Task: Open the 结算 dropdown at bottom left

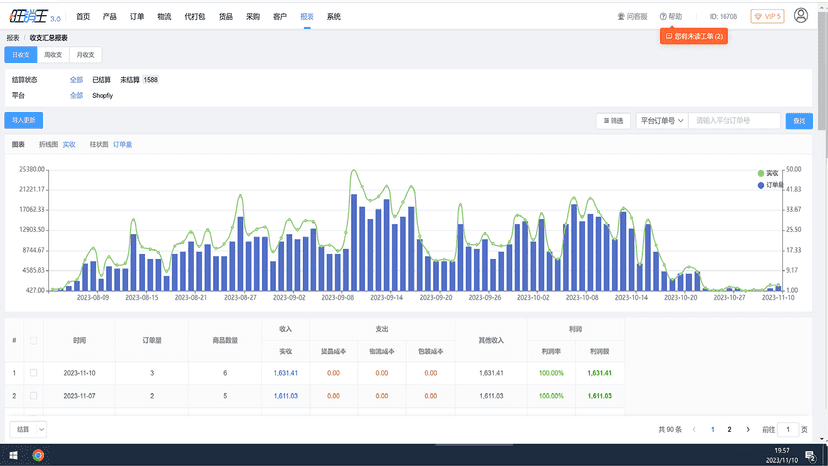Action: [x=28, y=430]
